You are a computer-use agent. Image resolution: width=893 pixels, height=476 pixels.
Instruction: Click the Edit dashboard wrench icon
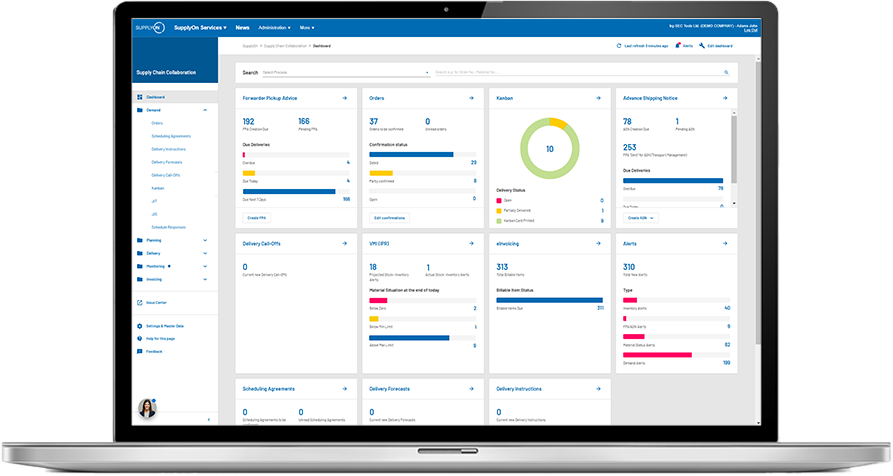pos(702,46)
